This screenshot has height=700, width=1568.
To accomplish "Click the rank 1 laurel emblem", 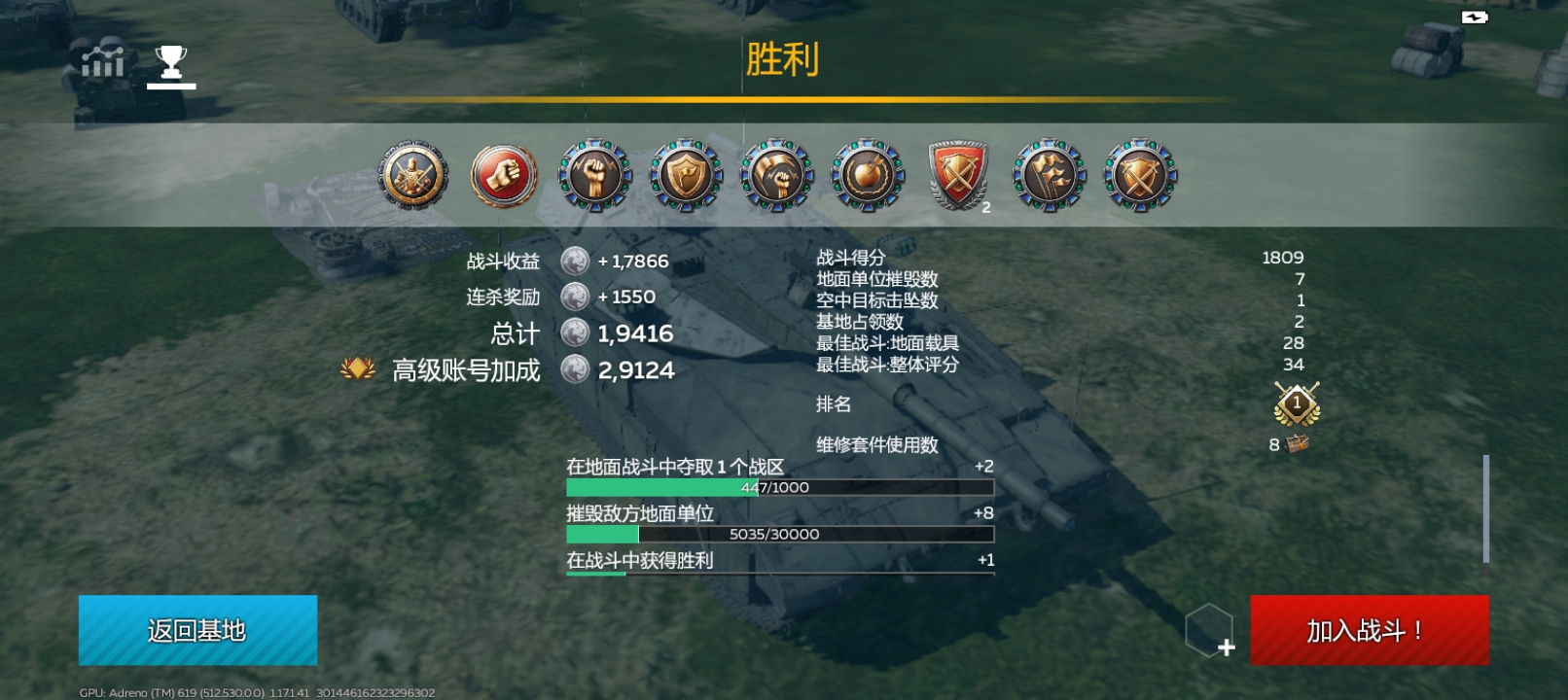I will coord(1297,403).
